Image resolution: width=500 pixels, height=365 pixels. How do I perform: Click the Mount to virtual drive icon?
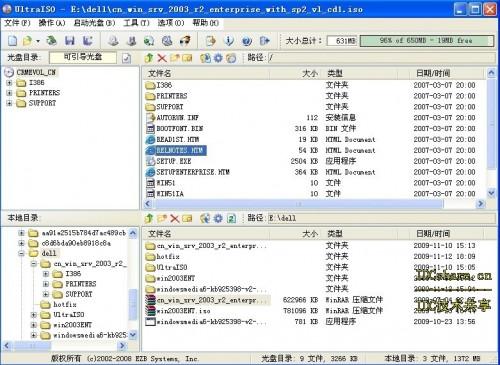point(149,41)
